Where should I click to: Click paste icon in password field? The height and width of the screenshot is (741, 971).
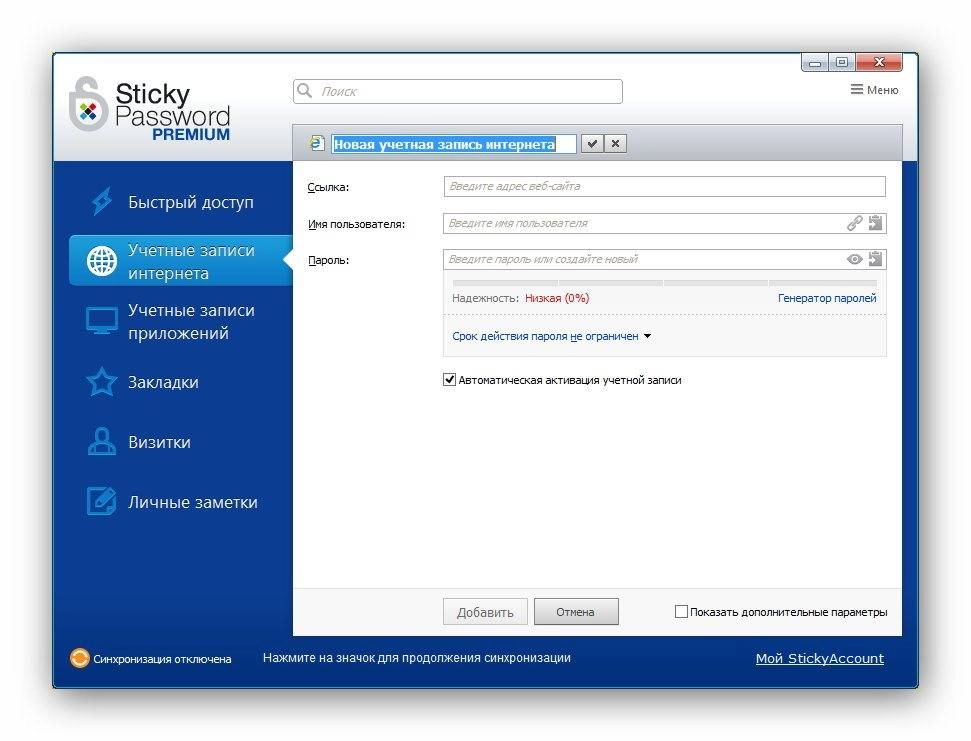[875, 259]
